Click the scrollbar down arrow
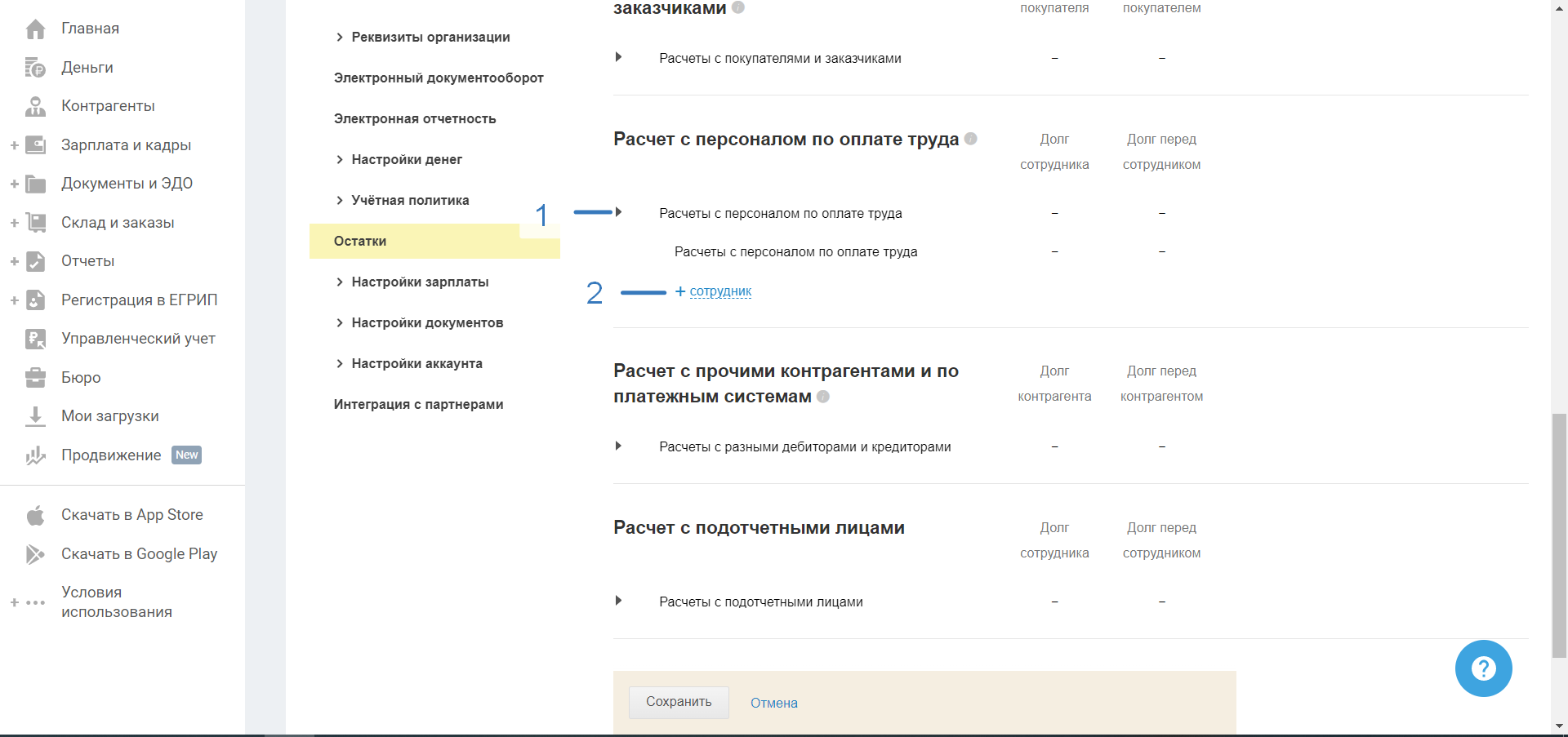Viewport: 1568px width, 737px height. coord(1559,726)
